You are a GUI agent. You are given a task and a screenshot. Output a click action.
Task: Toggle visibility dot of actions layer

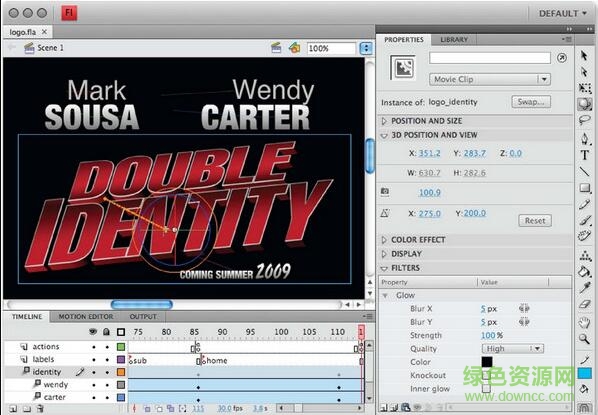pyautogui.click(x=94, y=347)
